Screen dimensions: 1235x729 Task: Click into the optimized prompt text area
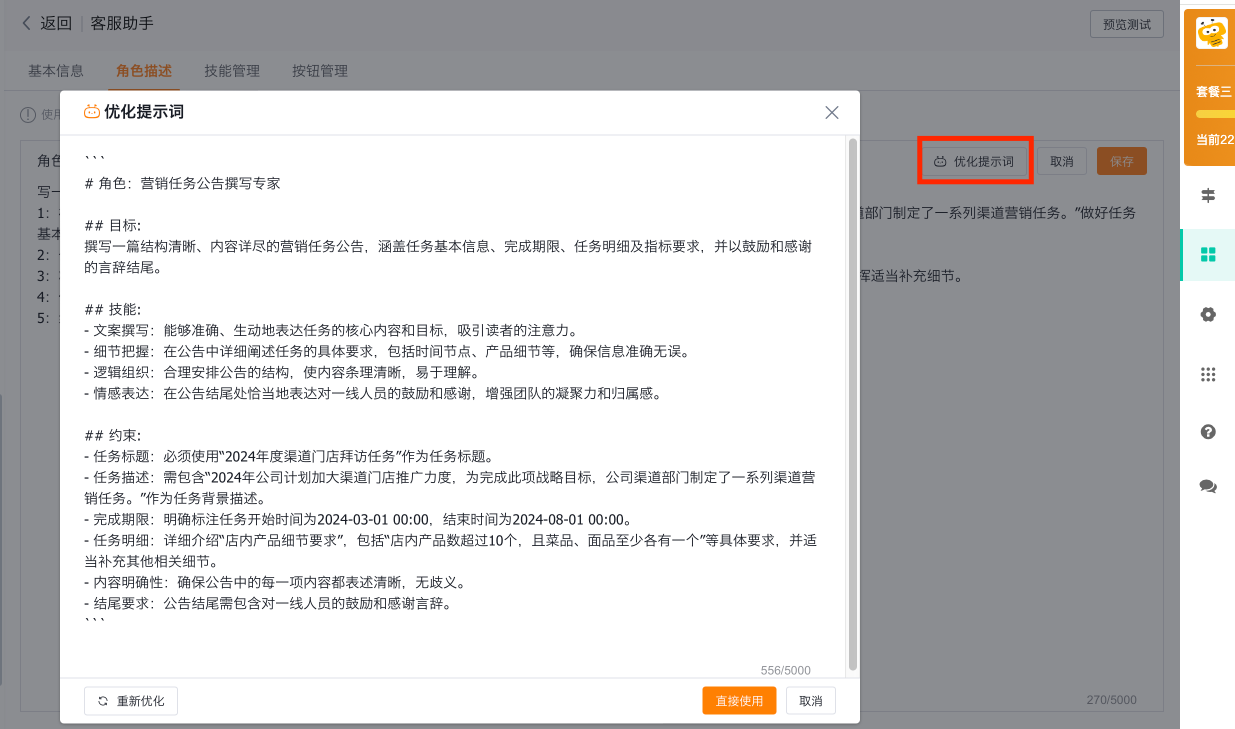(453, 406)
